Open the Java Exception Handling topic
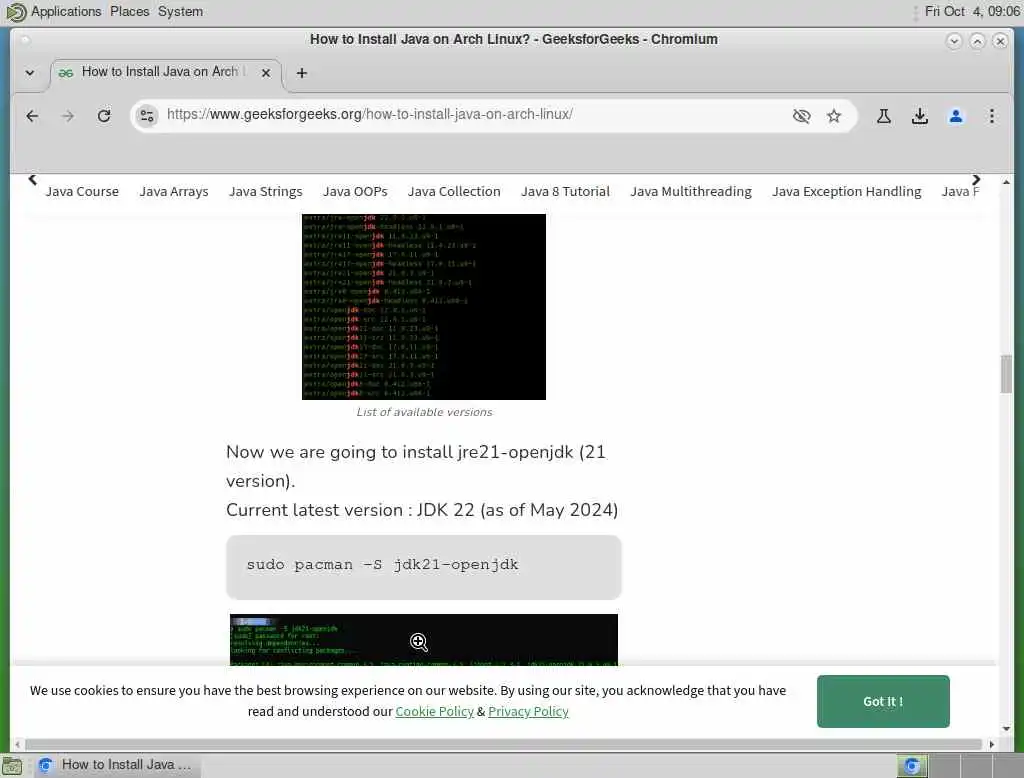1024x778 pixels. (846, 191)
